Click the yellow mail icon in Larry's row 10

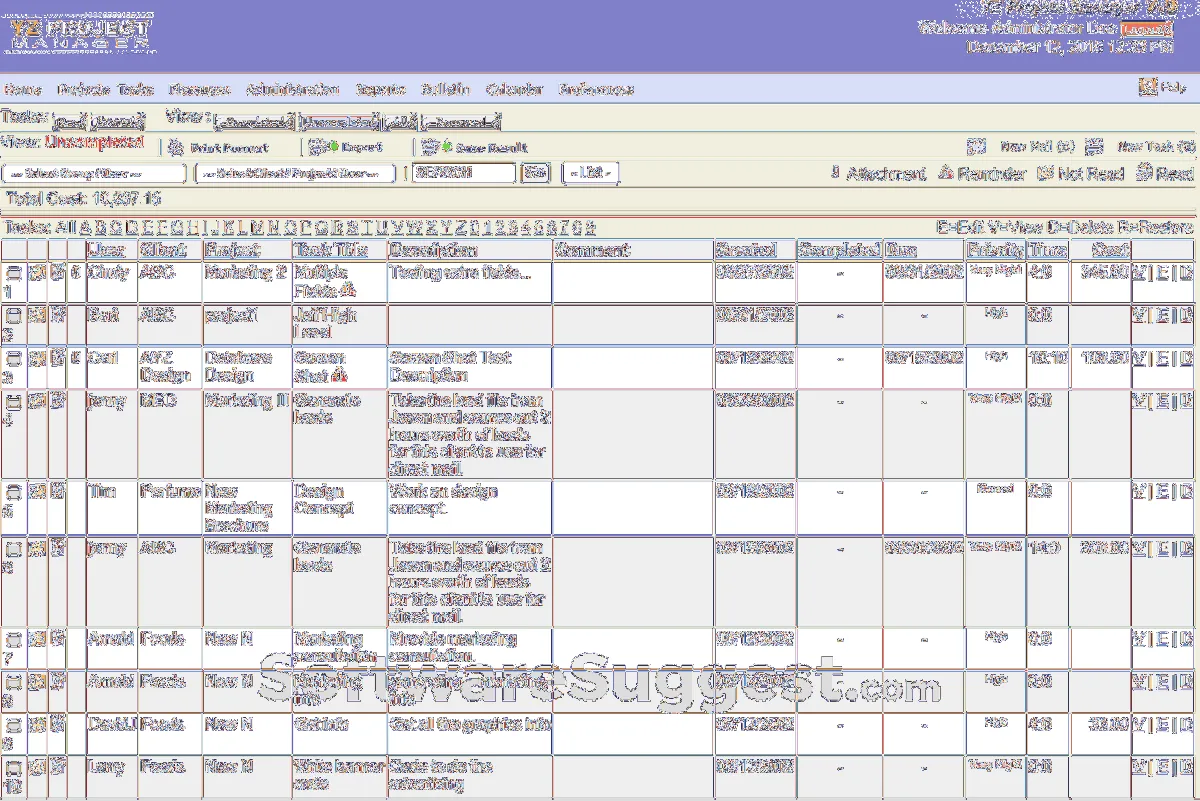[x=37, y=767]
